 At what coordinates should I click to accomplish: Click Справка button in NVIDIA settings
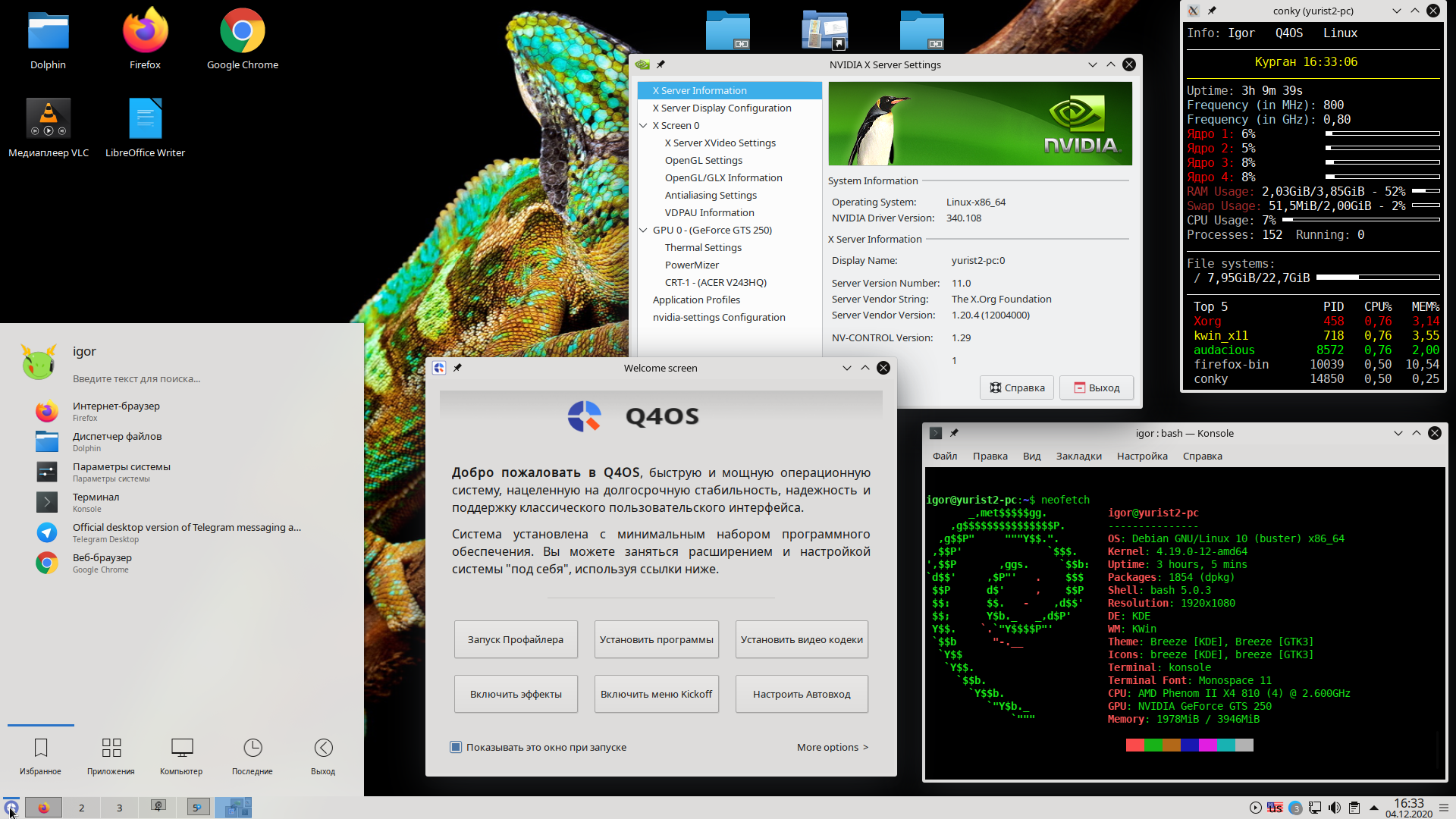pos(1017,388)
